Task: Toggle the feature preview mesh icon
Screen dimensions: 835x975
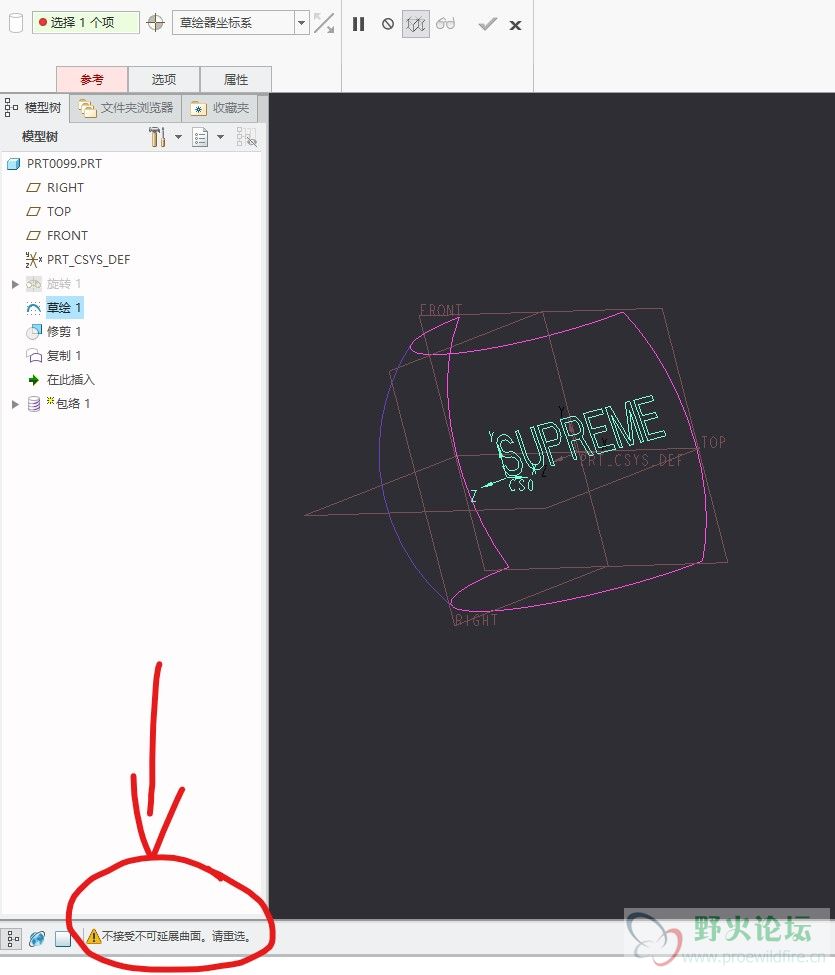Action: click(x=415, y=24)
